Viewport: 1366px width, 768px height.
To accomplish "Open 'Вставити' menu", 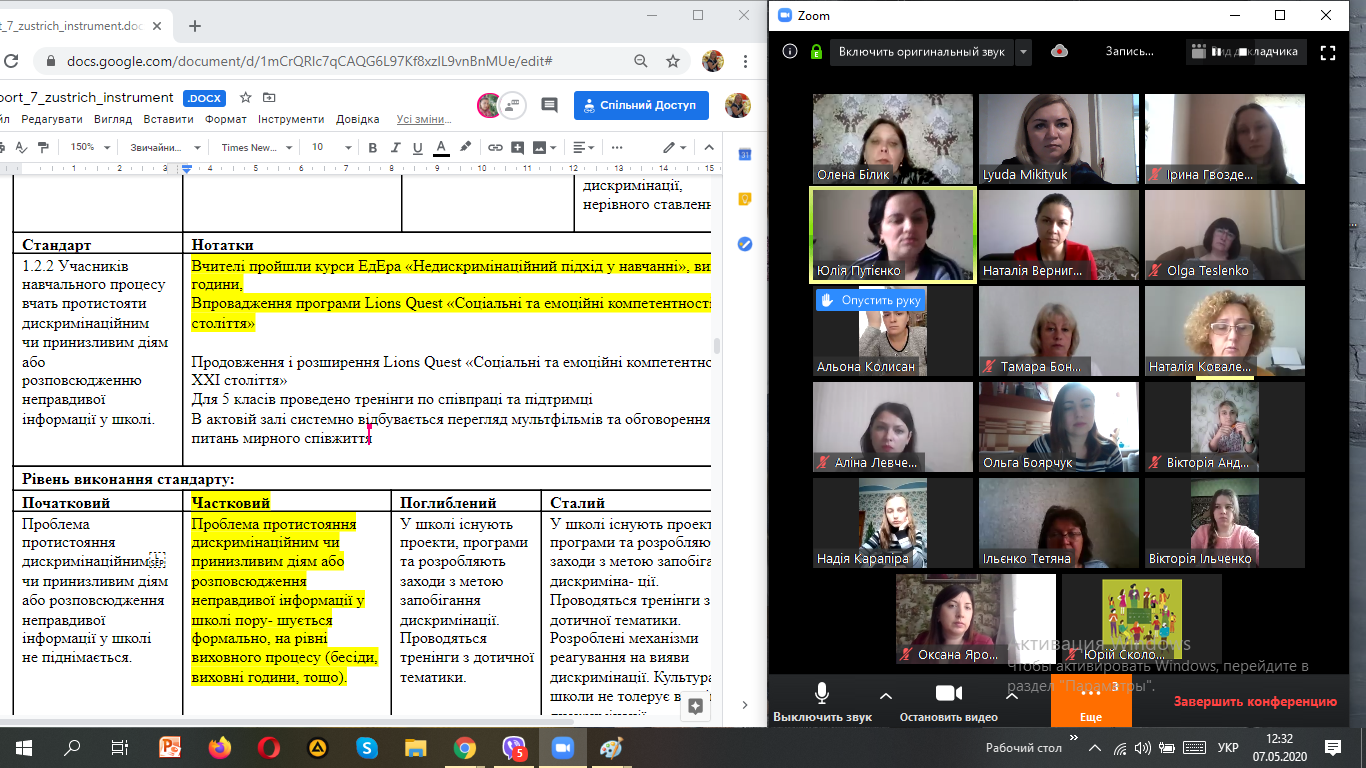I will 168,119.
